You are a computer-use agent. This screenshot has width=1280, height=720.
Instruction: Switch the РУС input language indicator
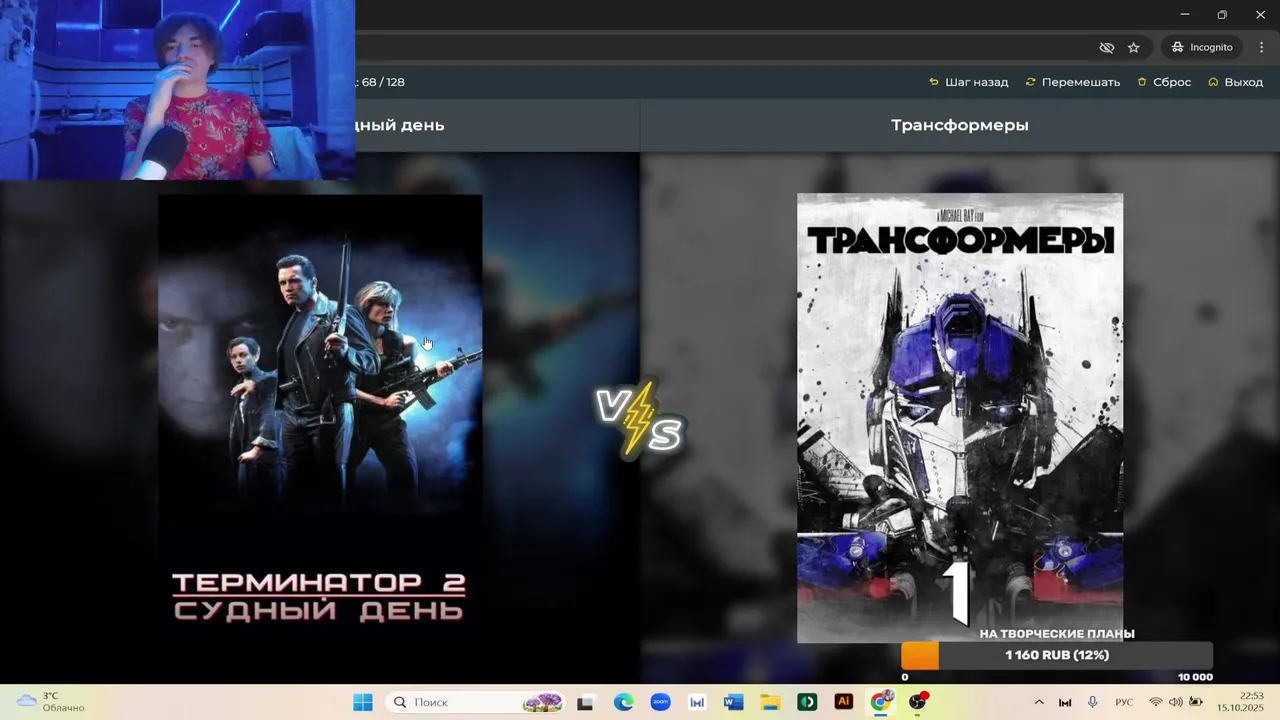click(1124, 702)
